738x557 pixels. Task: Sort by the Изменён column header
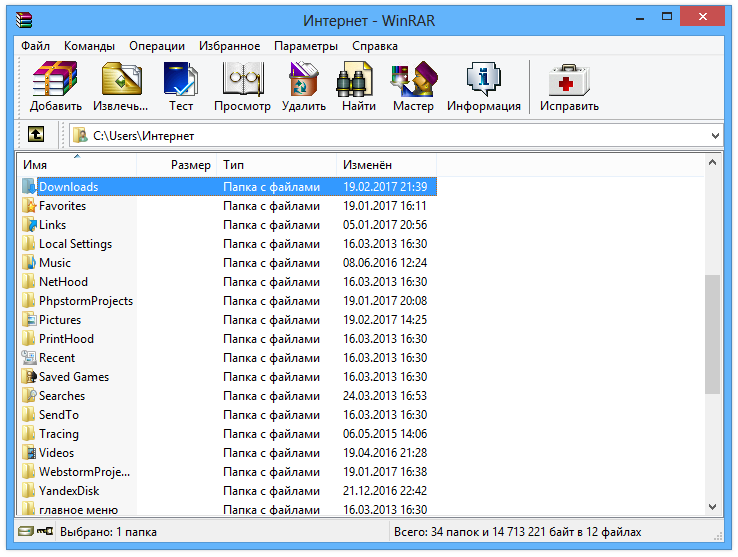tap(386, 165)
